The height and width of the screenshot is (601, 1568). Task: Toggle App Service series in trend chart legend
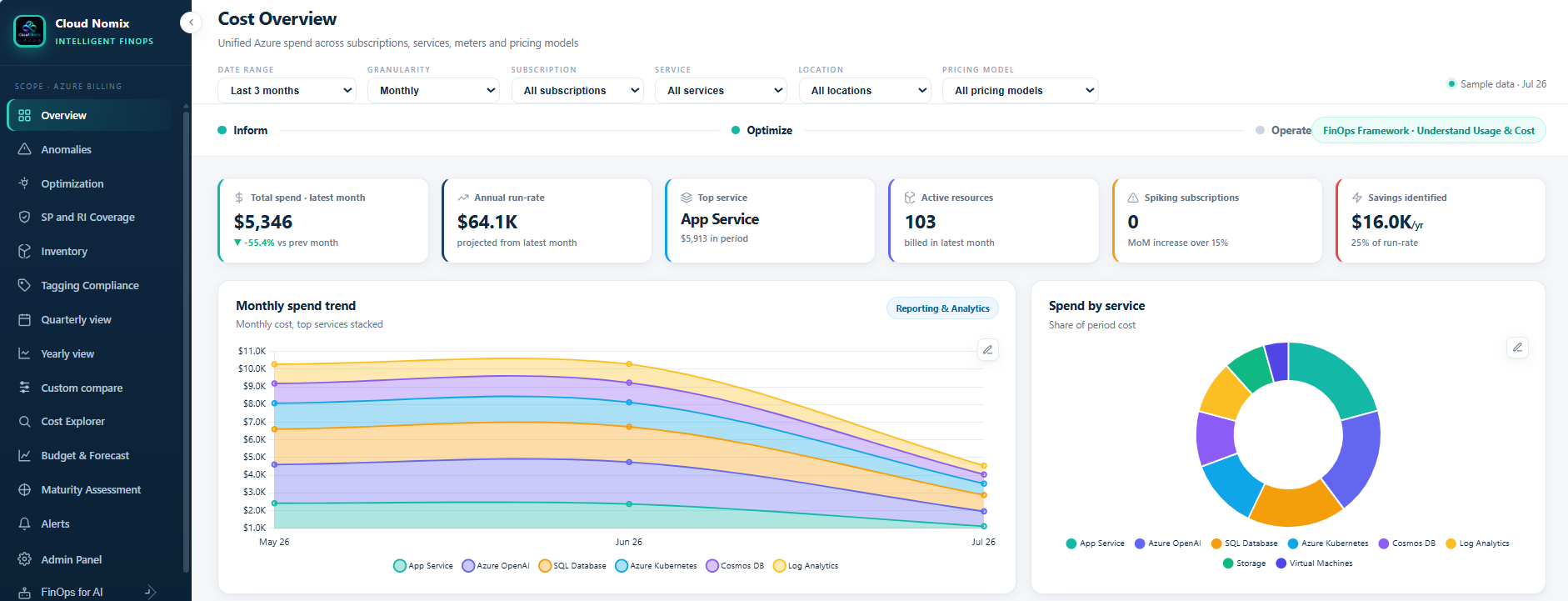pos(423,566)
